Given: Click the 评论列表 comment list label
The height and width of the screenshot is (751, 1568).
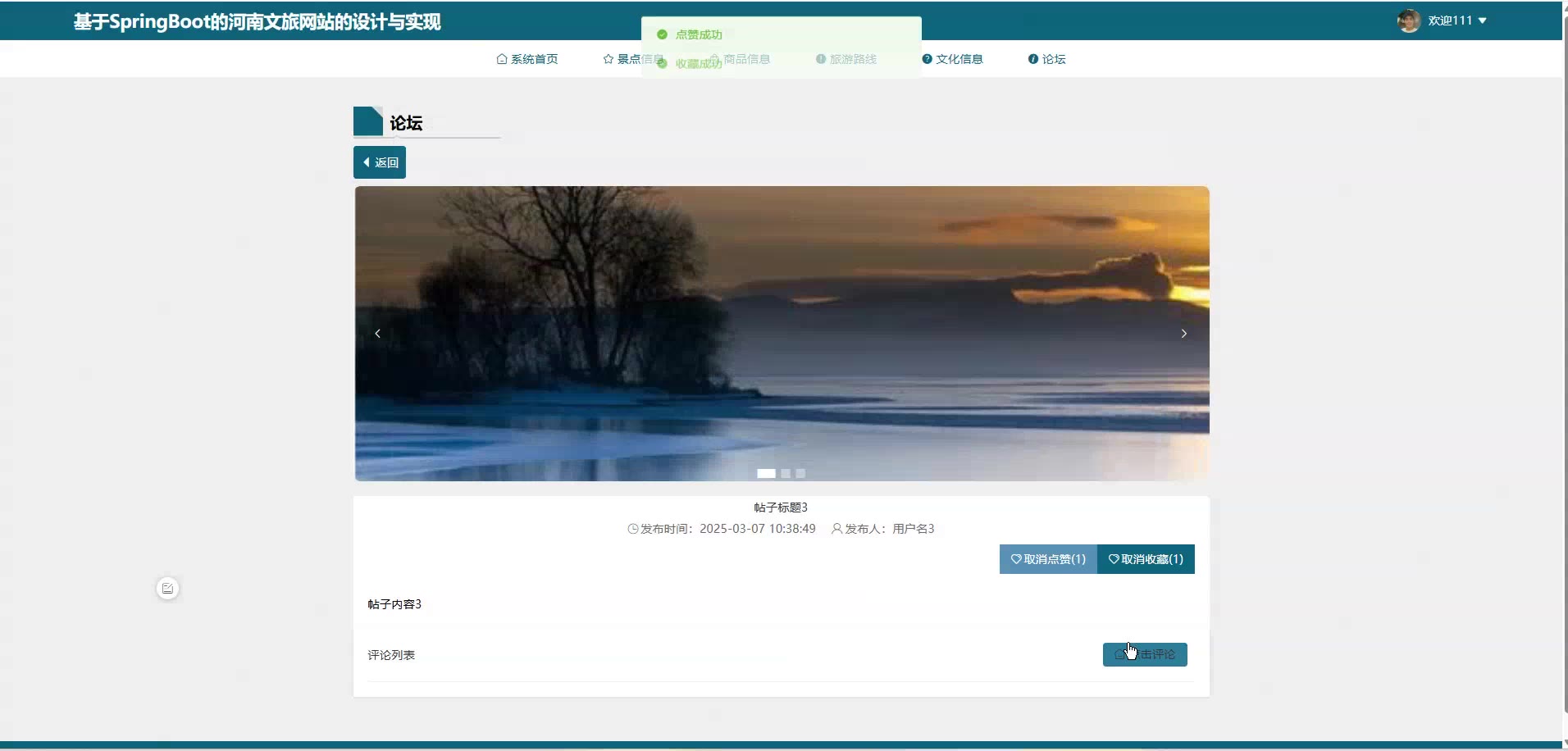Looking at the screenshot, I should tap(391, 655).
